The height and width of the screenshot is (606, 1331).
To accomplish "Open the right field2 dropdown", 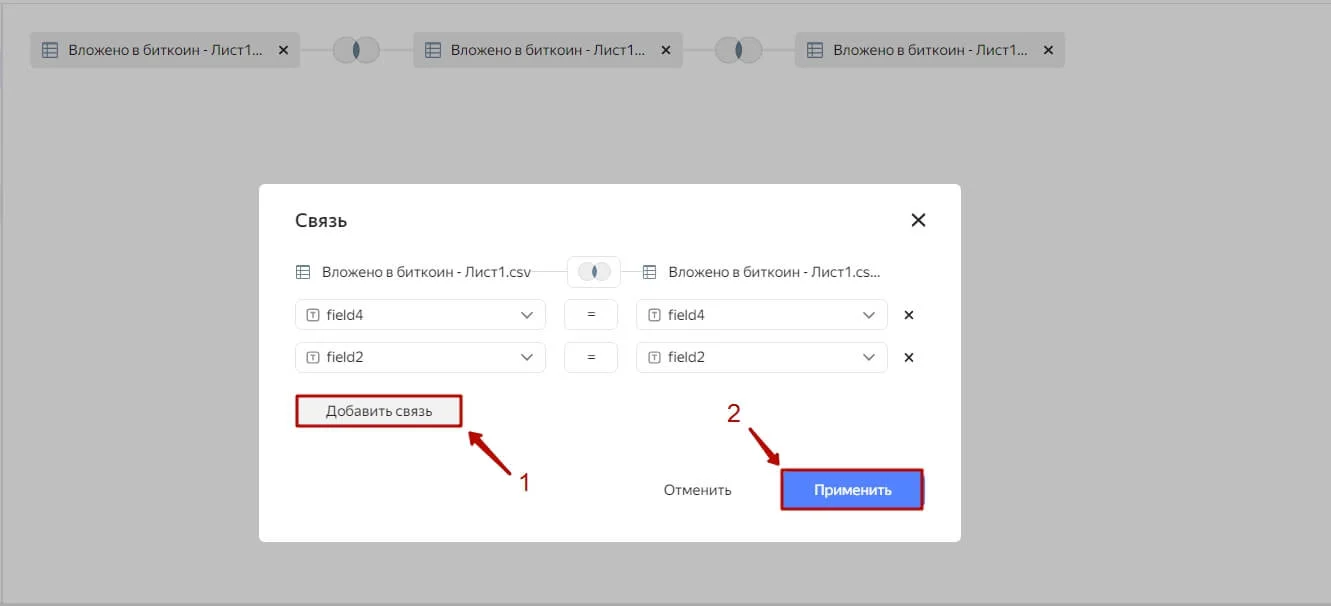I will (x=762, y=357).
